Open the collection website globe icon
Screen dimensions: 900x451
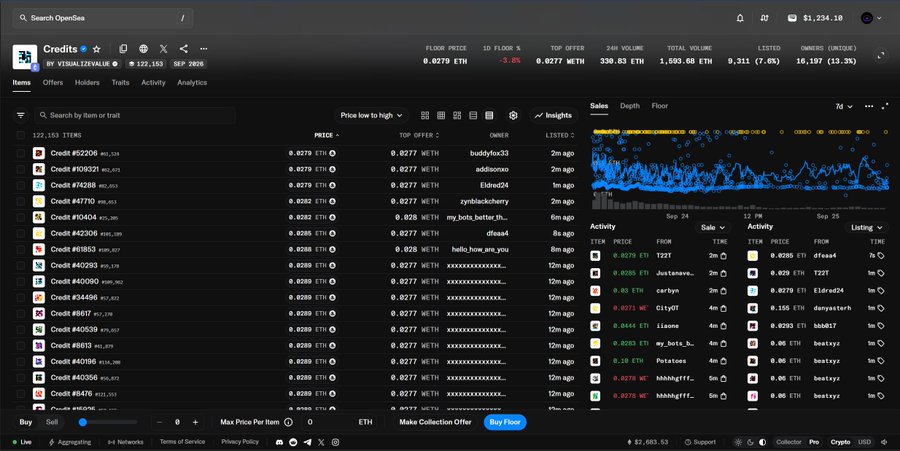[x=143, y=49]
